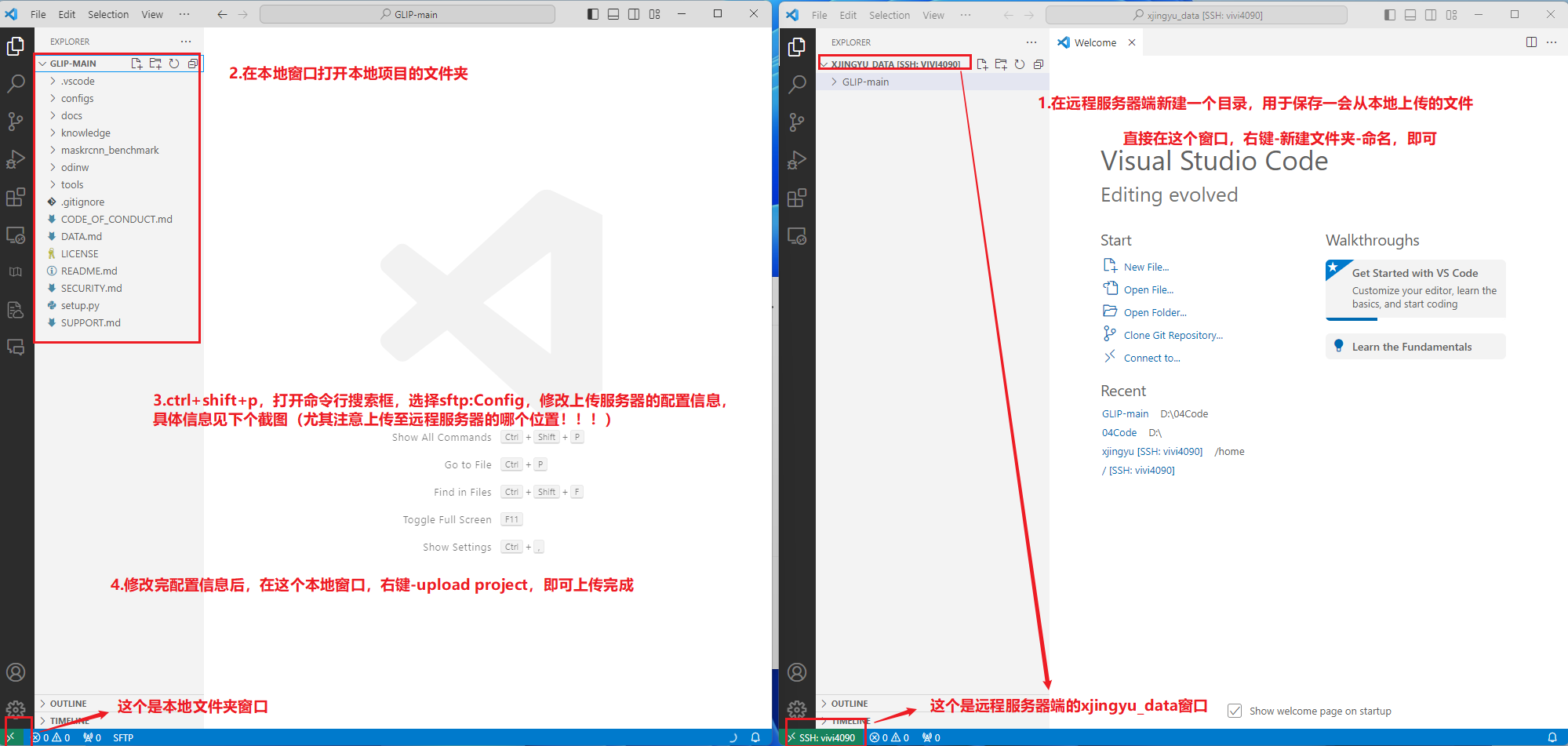Click SFTP entry in left status bar
Screen dimensions: 1568x746
click(x=123, y=737)
